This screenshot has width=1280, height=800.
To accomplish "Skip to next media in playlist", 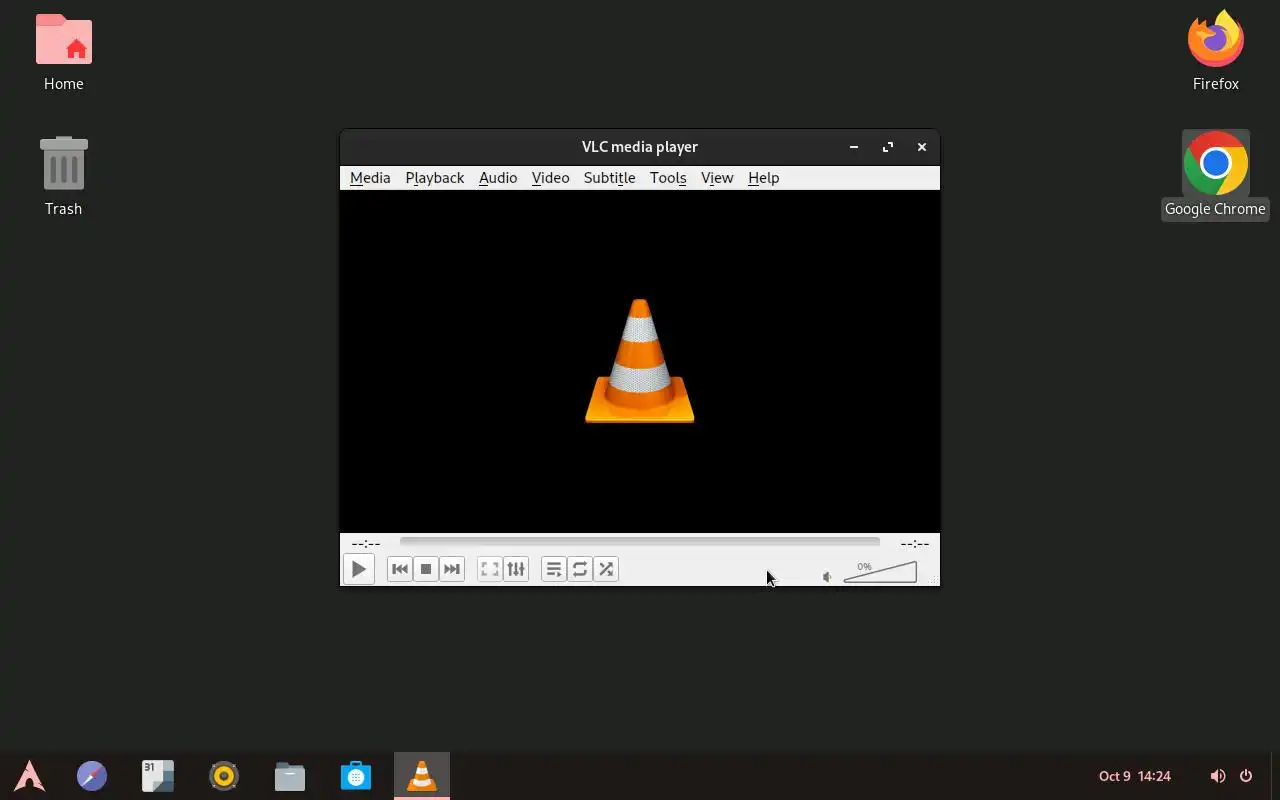I will point(452,569).
